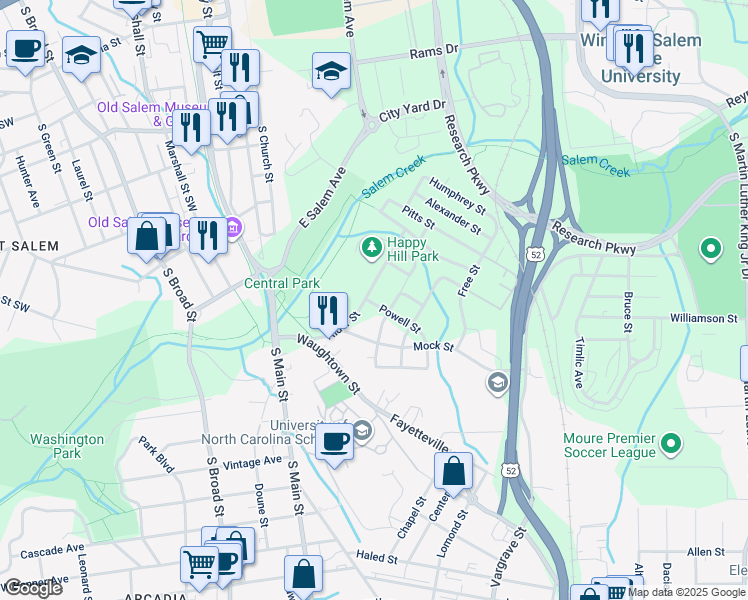Open the UNC School of Arts school pin
The width and height of the screenshot is (748, 600).
363,431
